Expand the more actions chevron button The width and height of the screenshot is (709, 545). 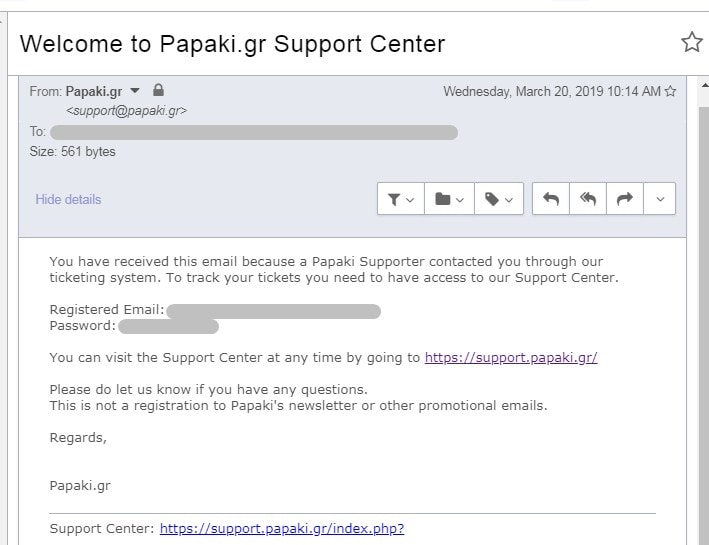tap(660, 199)
